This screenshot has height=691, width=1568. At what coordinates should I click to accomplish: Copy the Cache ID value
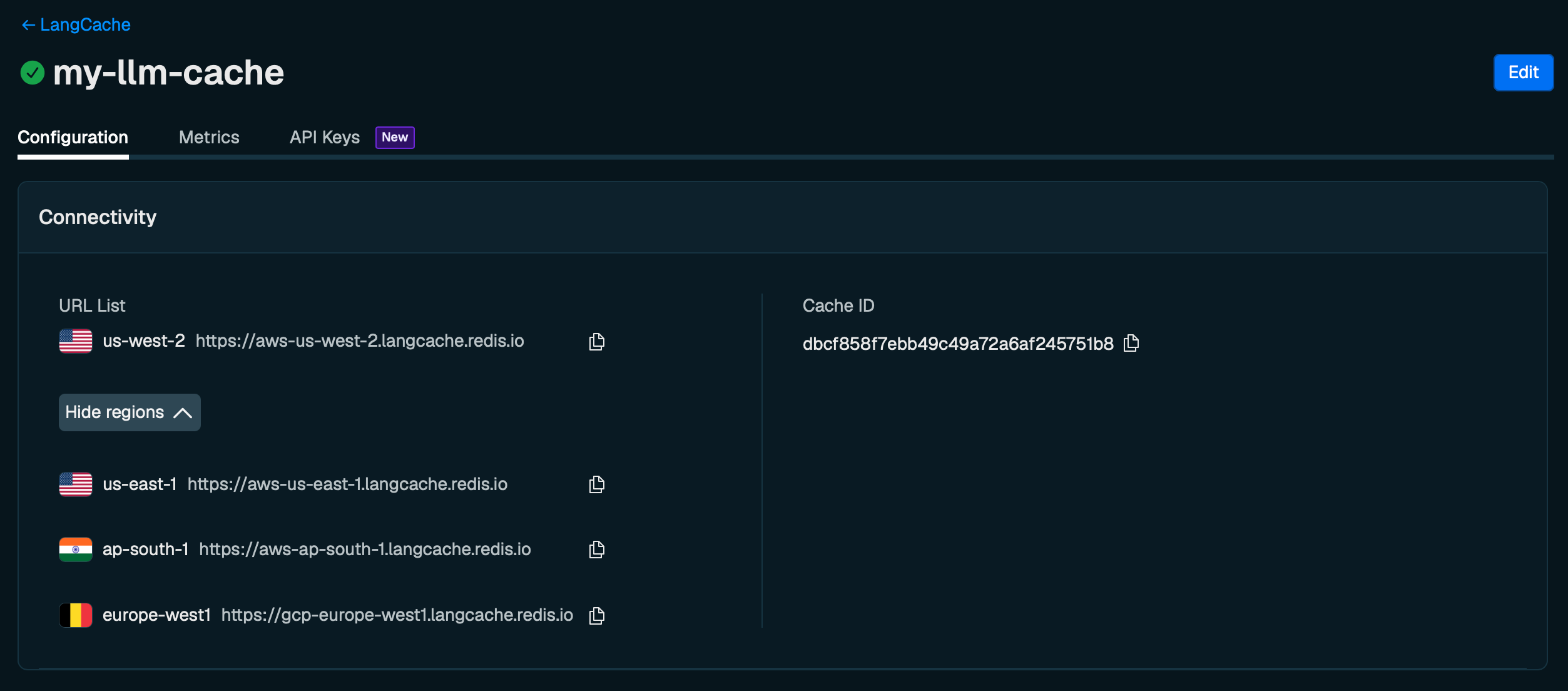pos(1131,343)
